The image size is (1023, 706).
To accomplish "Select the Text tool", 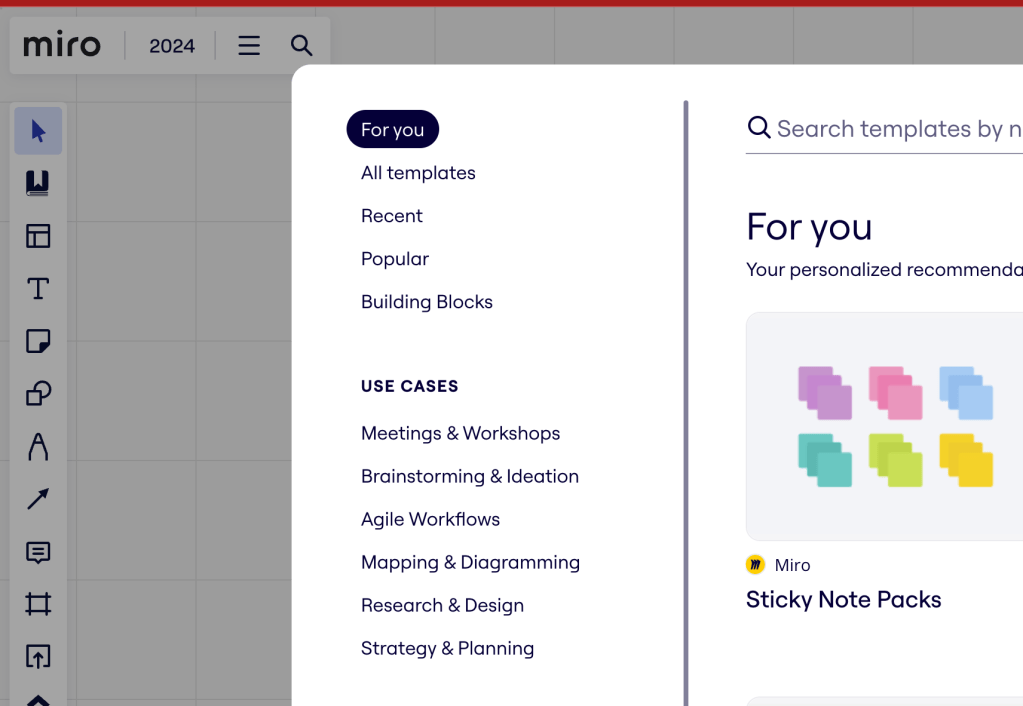I will (38, 288).
